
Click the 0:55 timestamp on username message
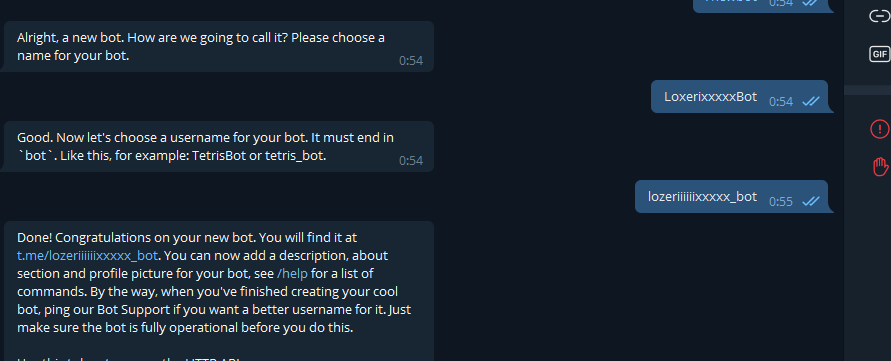[x=780, y=201]
